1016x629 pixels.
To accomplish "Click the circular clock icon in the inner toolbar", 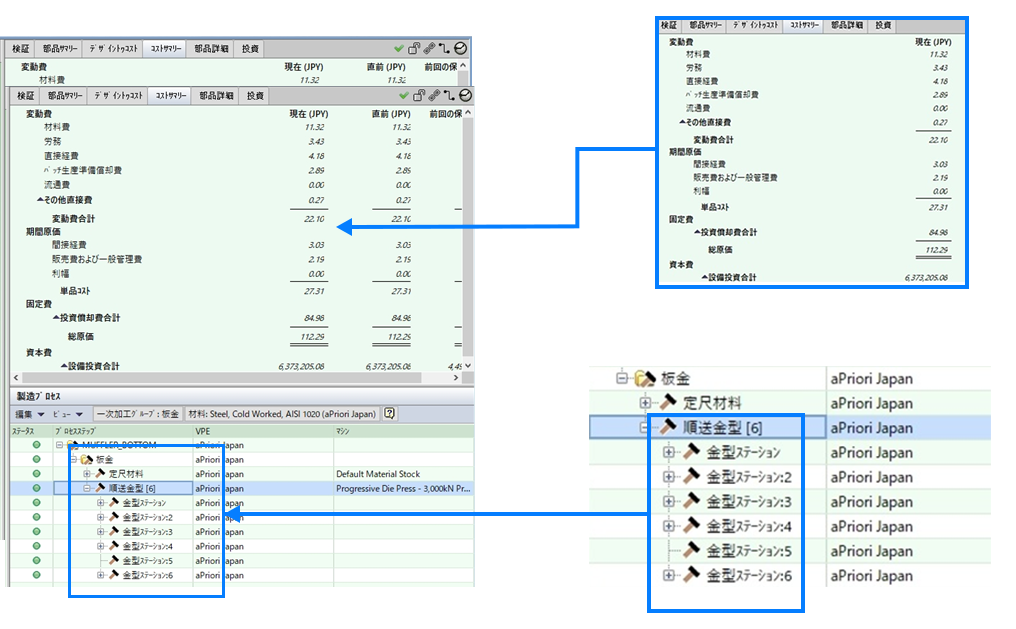I will point(465,95).
